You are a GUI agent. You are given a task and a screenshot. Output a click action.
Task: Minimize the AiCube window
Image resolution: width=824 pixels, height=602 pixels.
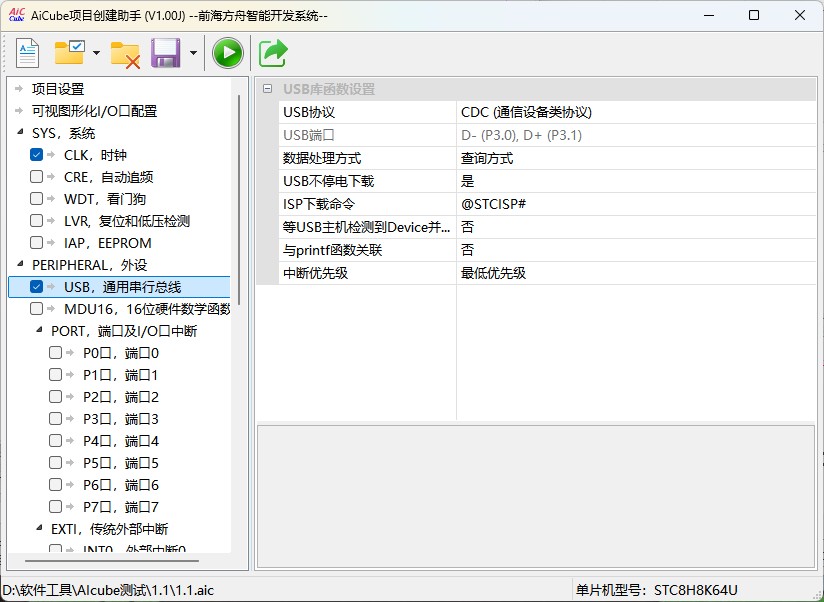tap(709, 15)
